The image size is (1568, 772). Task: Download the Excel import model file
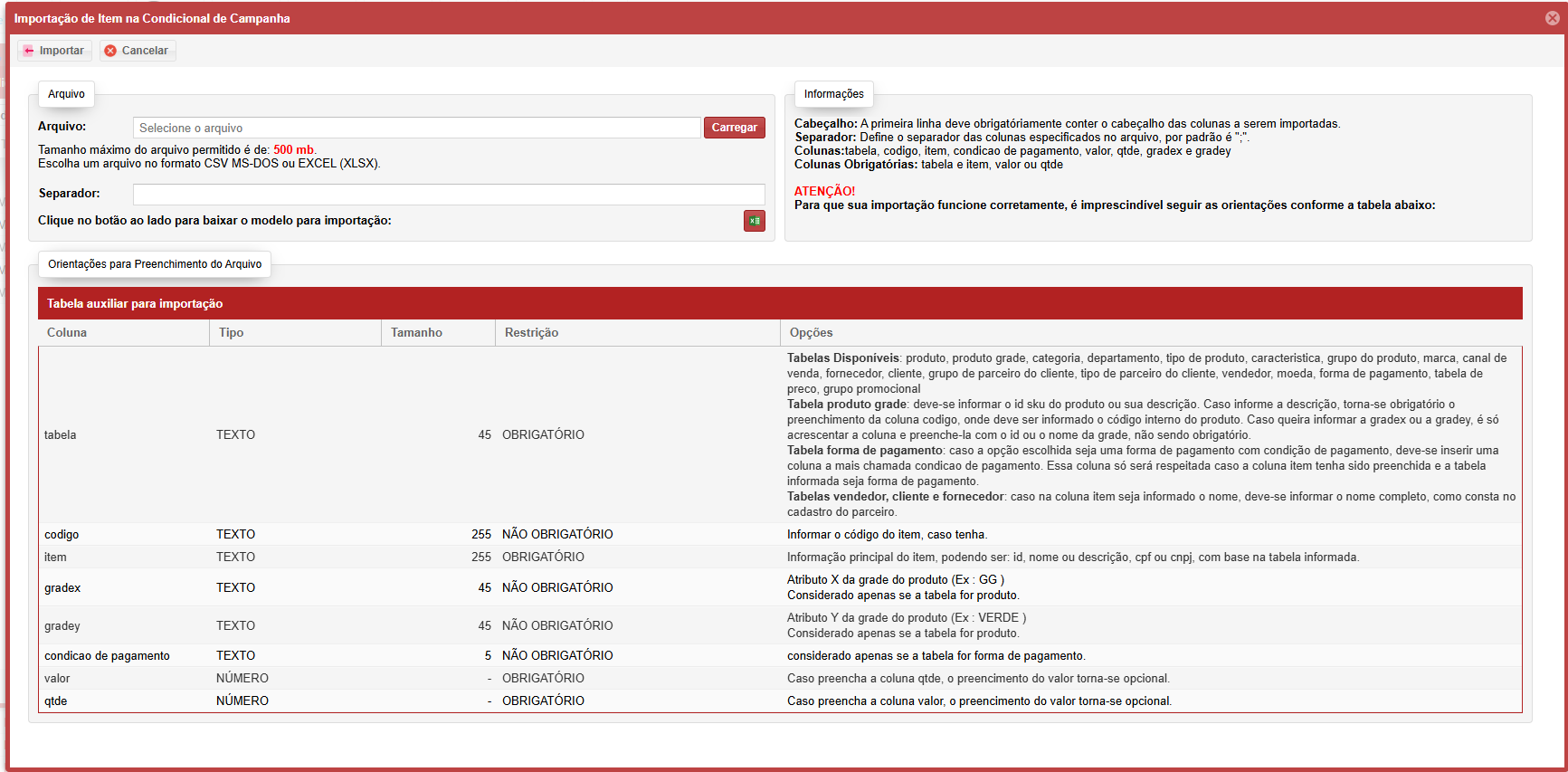click(754, 221)
